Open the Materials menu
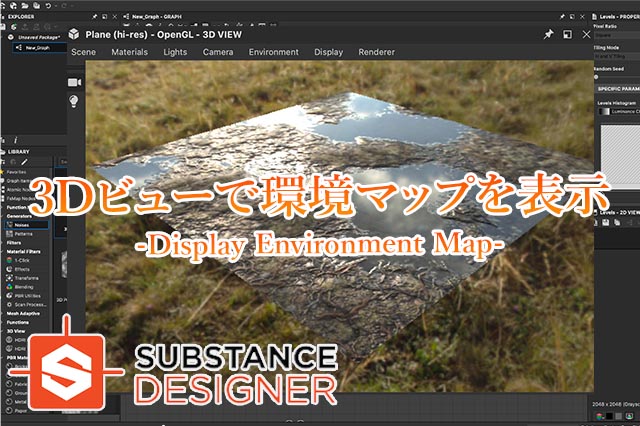This screenshot has height=426, width=640. (x=129, y=52)
